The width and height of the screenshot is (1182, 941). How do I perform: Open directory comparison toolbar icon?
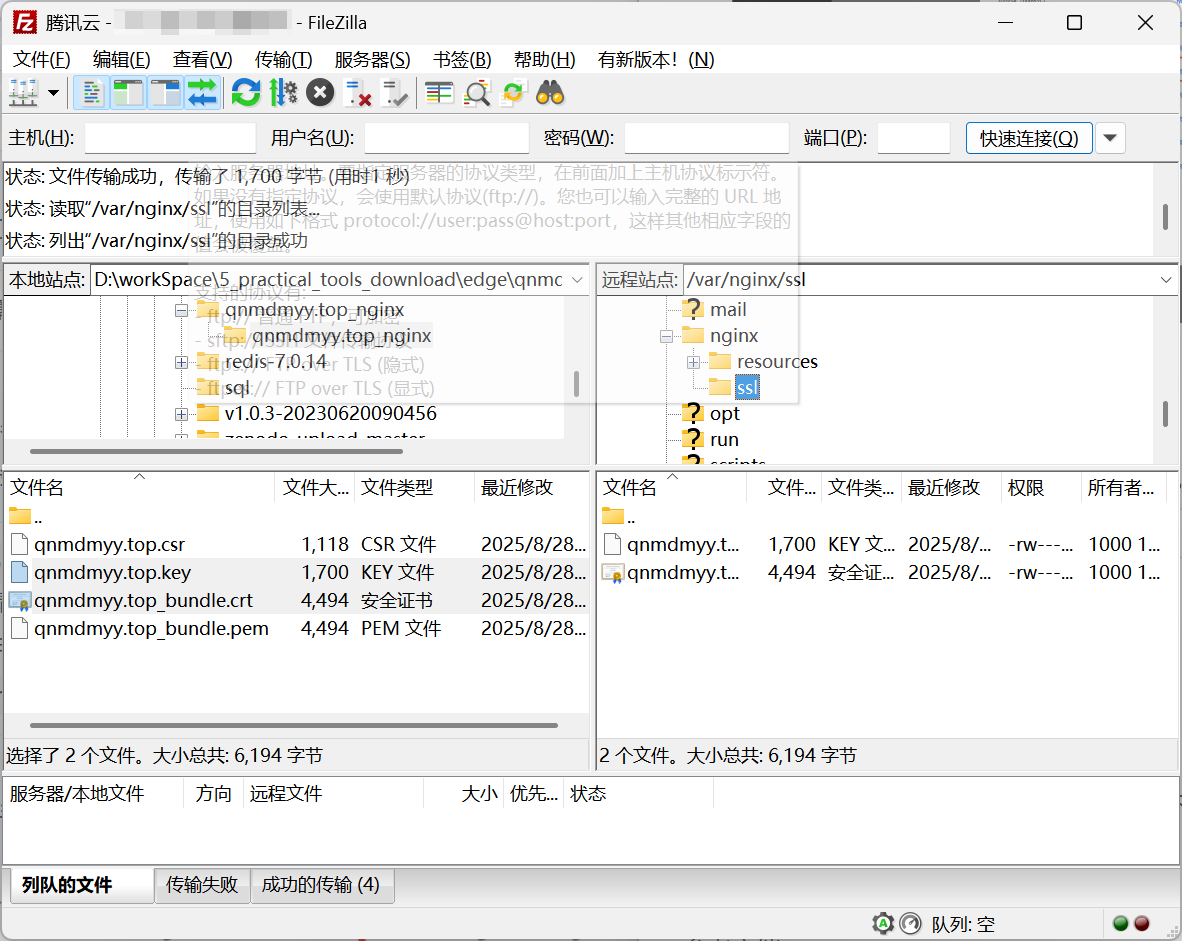click(439, 94)
